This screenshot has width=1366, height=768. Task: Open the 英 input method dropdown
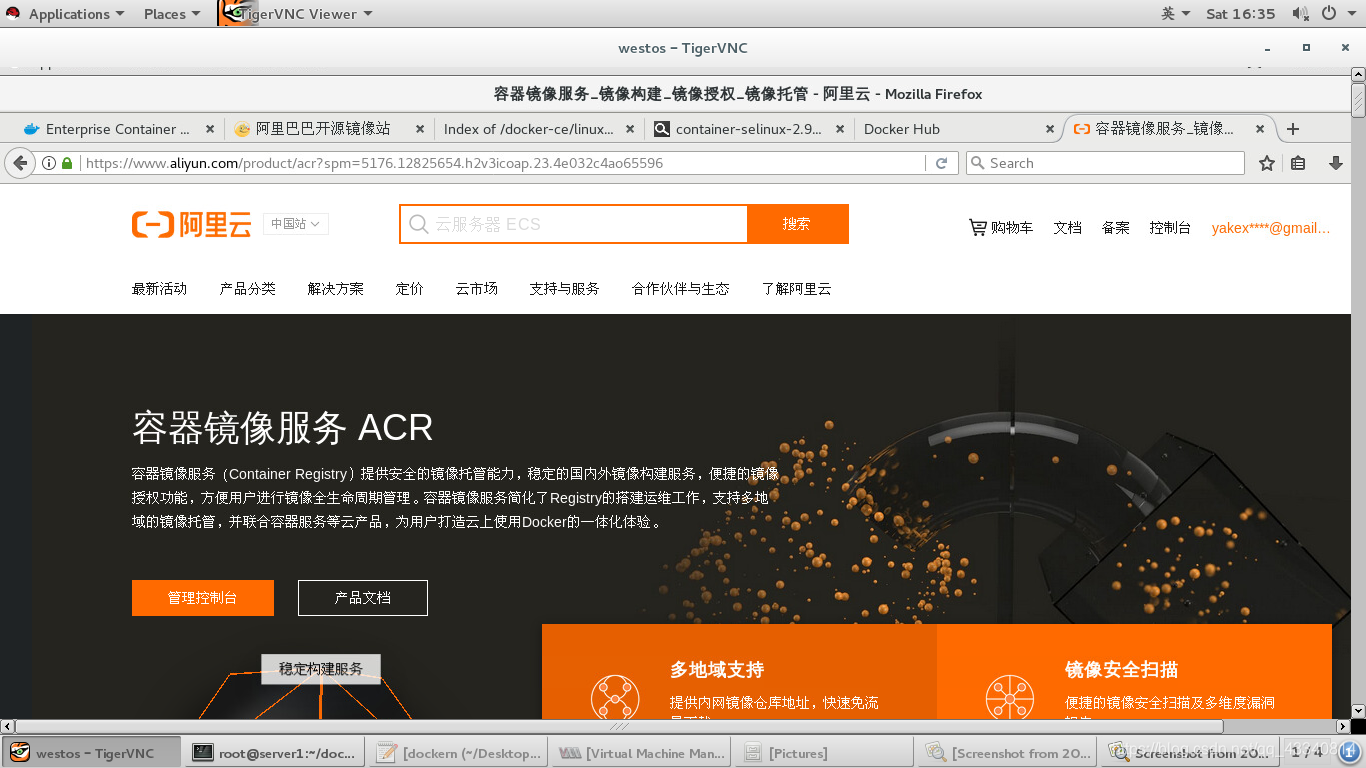(1176, 13)
